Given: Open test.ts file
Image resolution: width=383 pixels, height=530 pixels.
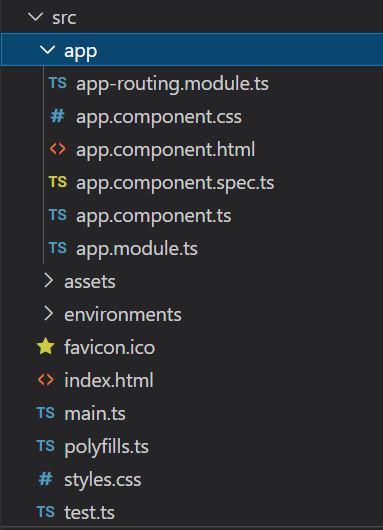Looking at the screenshot, I should click(90, 513).
